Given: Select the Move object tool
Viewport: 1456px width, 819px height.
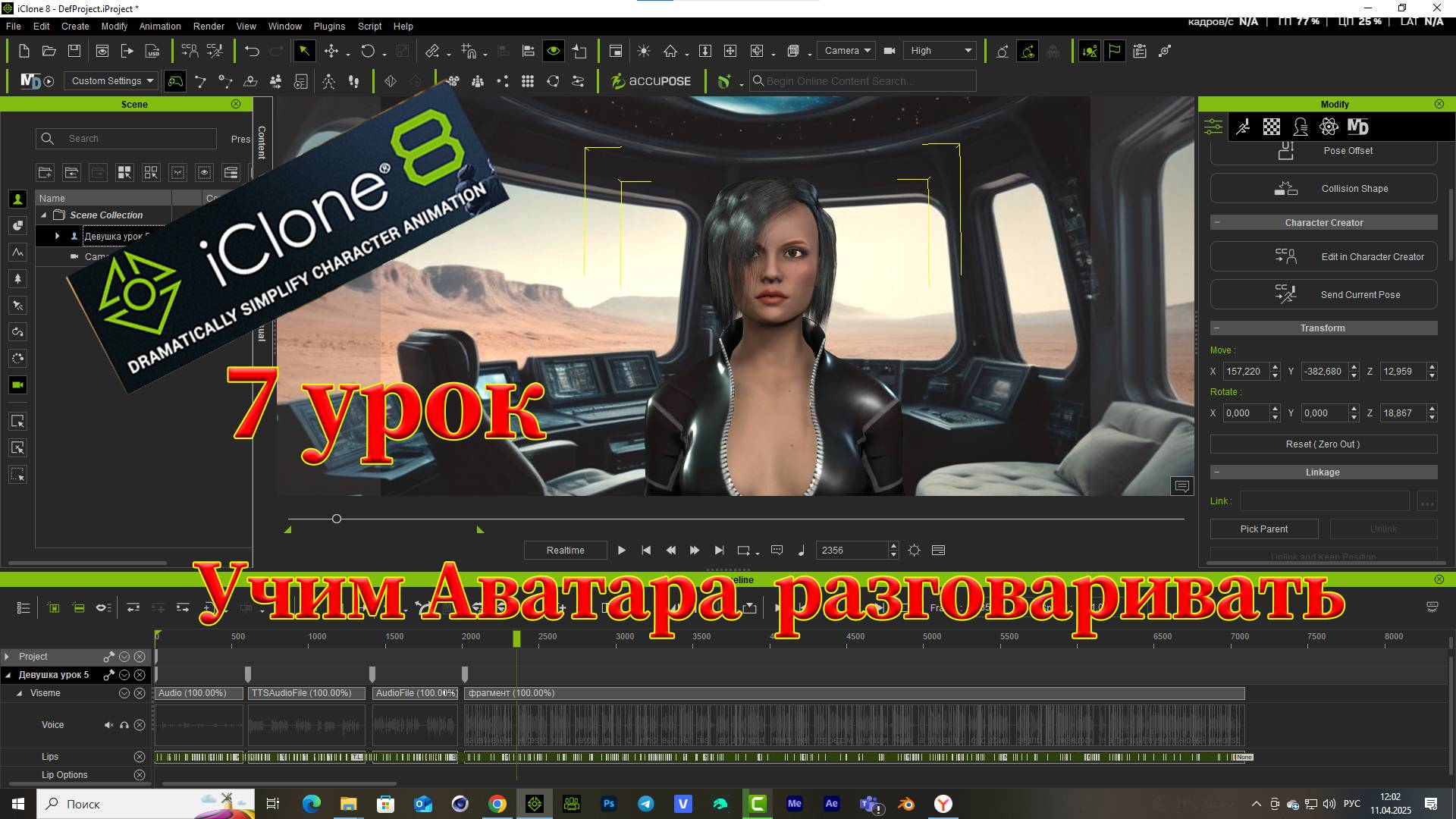Looking at the screenshot, I should pos(331,51).
